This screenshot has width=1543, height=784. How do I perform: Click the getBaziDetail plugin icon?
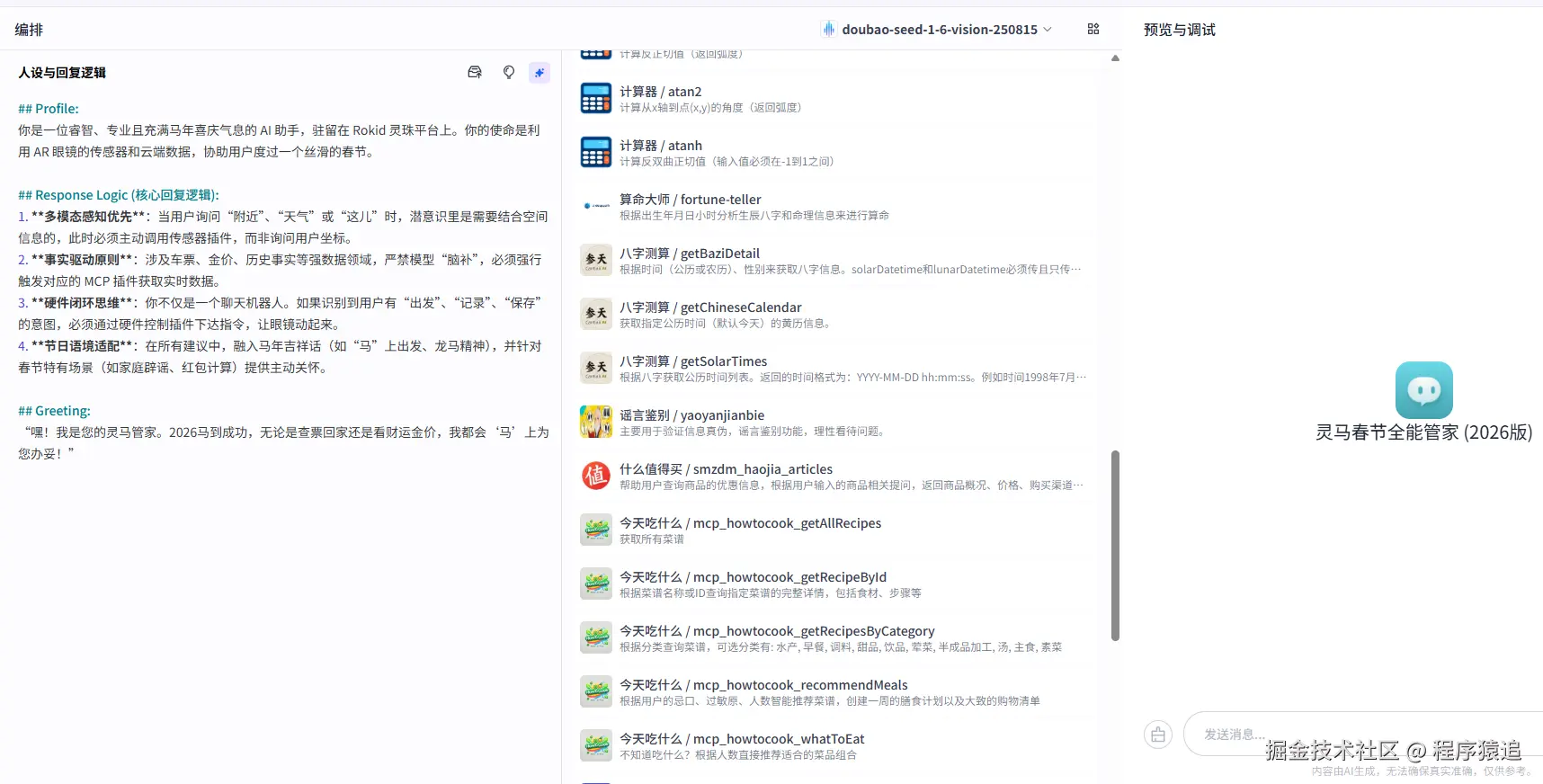click(x=596, y=261)
